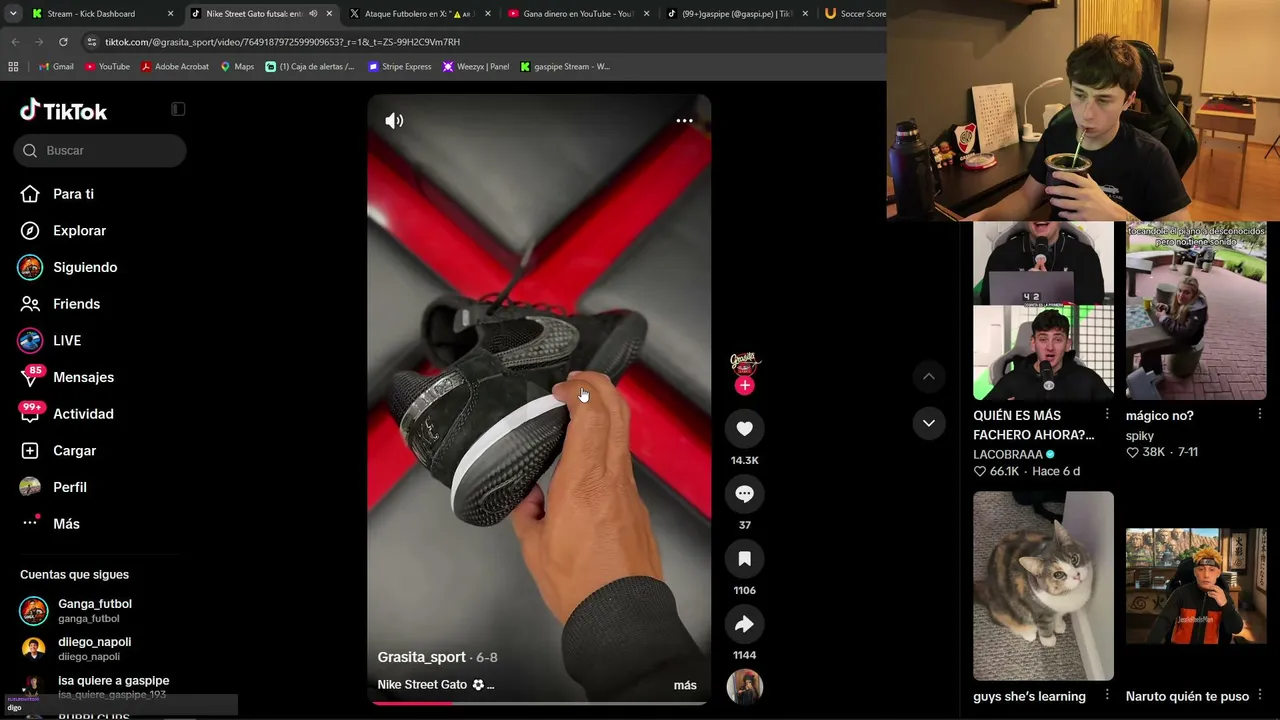Open options for mágico no? video
The height and width of the screenshot is (720, 1280).
[1260, 414]
